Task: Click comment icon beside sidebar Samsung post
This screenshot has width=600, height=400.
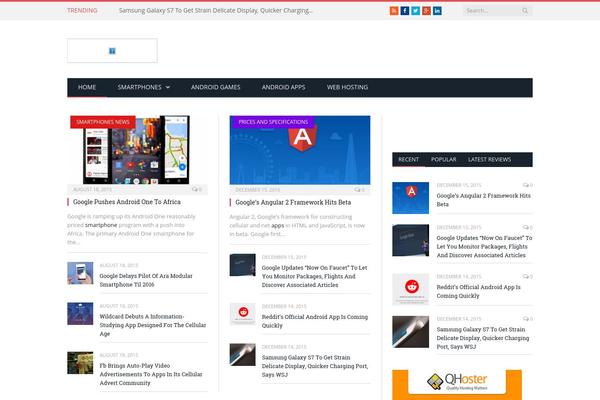Action: [528, 319]
